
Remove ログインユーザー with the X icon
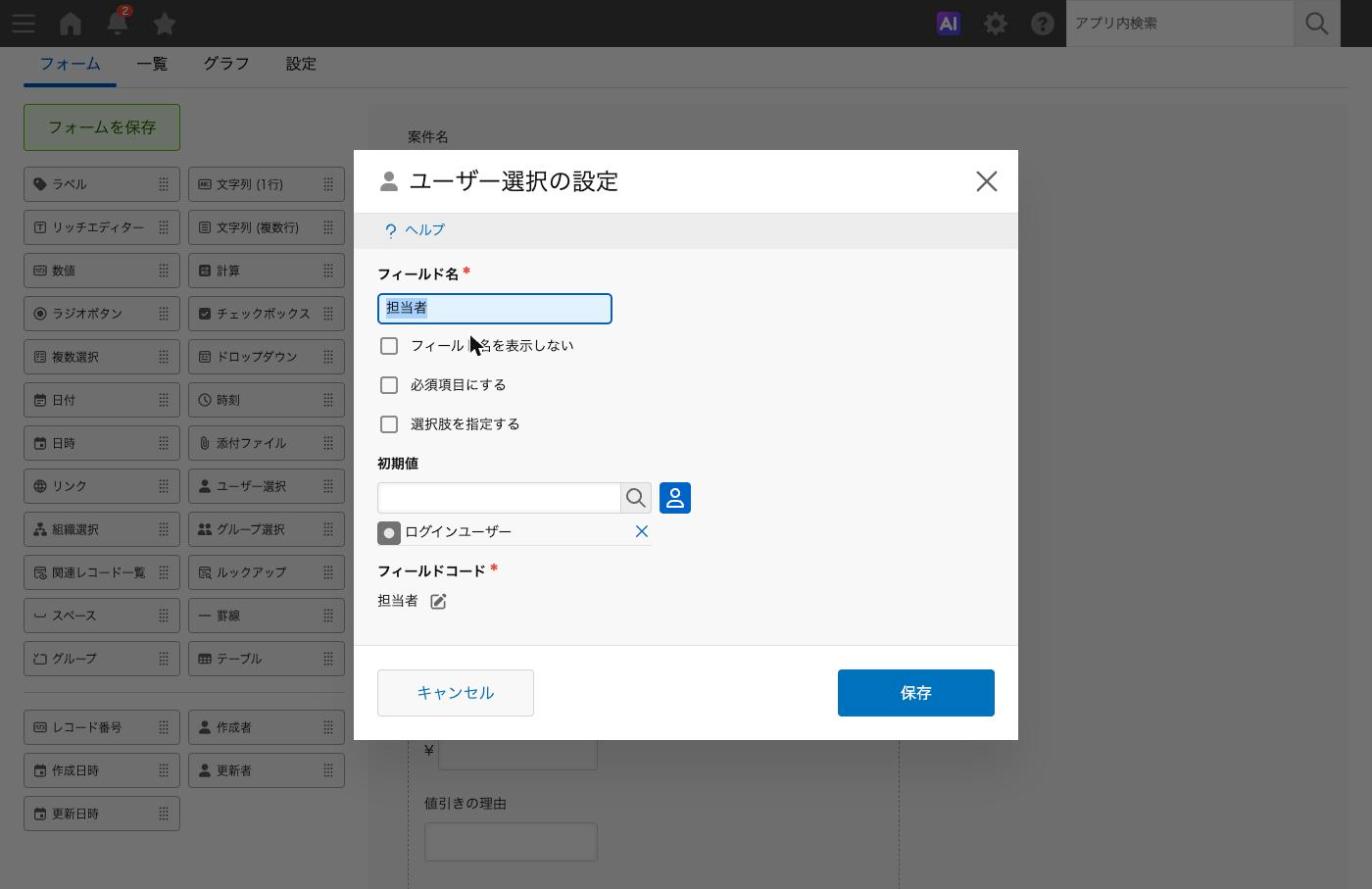coord(642,531)
